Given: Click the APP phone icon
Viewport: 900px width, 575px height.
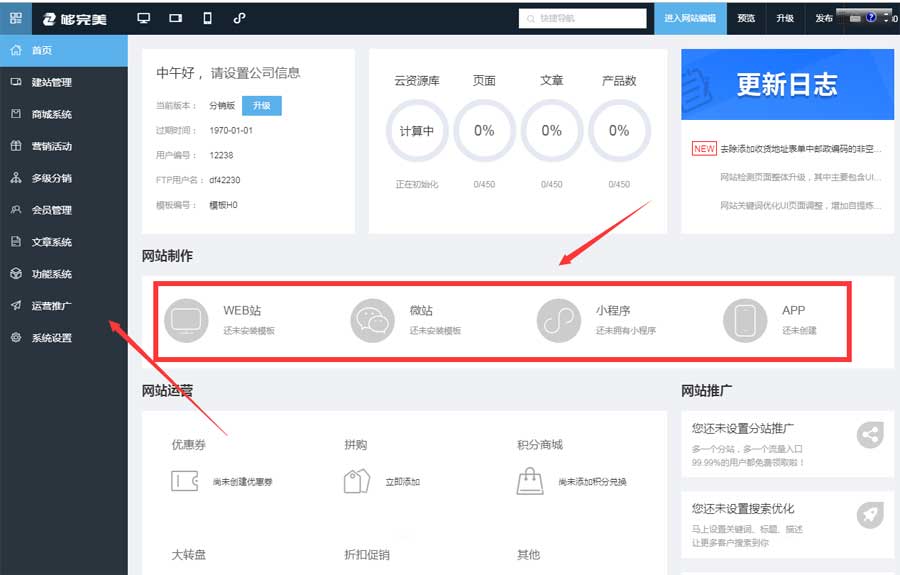Looking at the screenshot, I should tap(745, 321).
